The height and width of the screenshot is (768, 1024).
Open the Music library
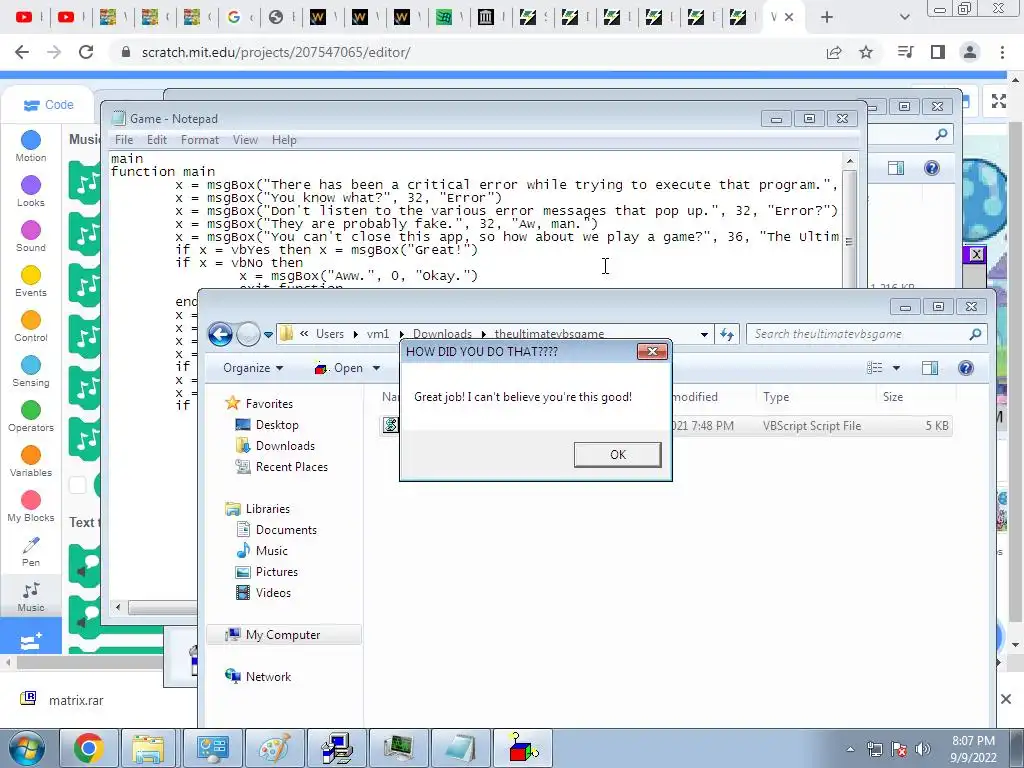[262, 551]
